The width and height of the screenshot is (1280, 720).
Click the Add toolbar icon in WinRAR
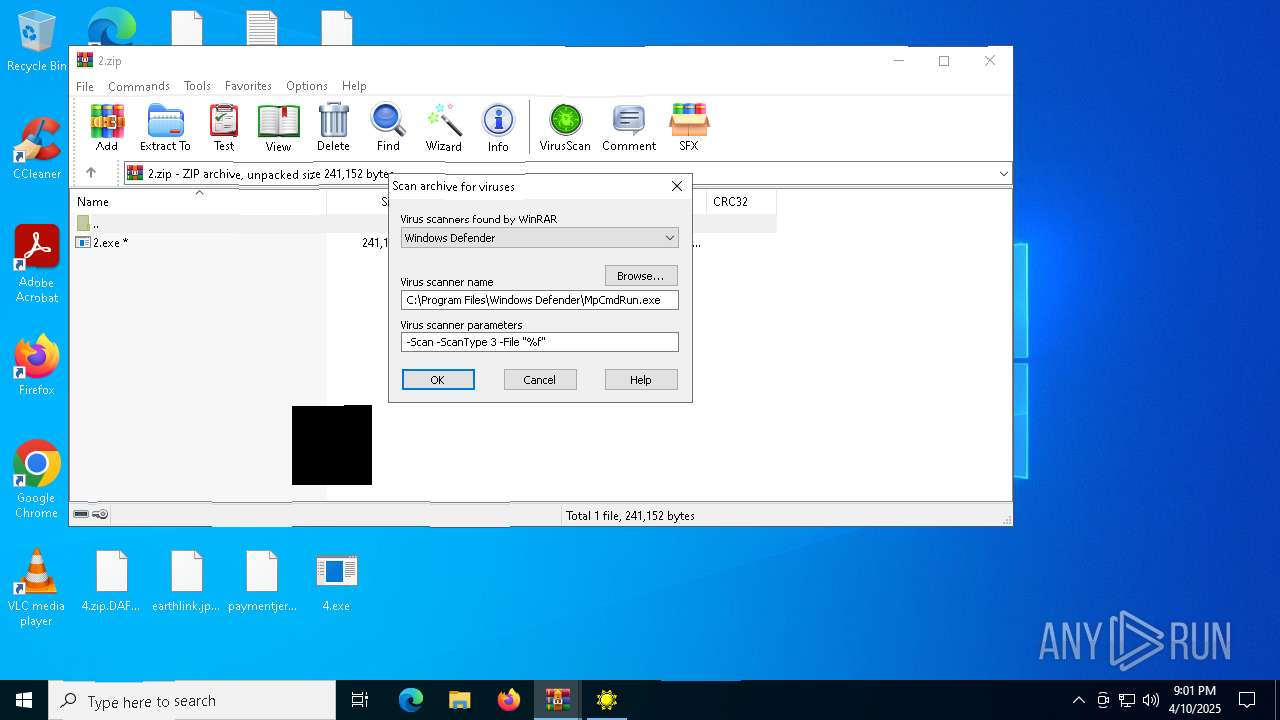pyautogui.click(x=107, y=127)
